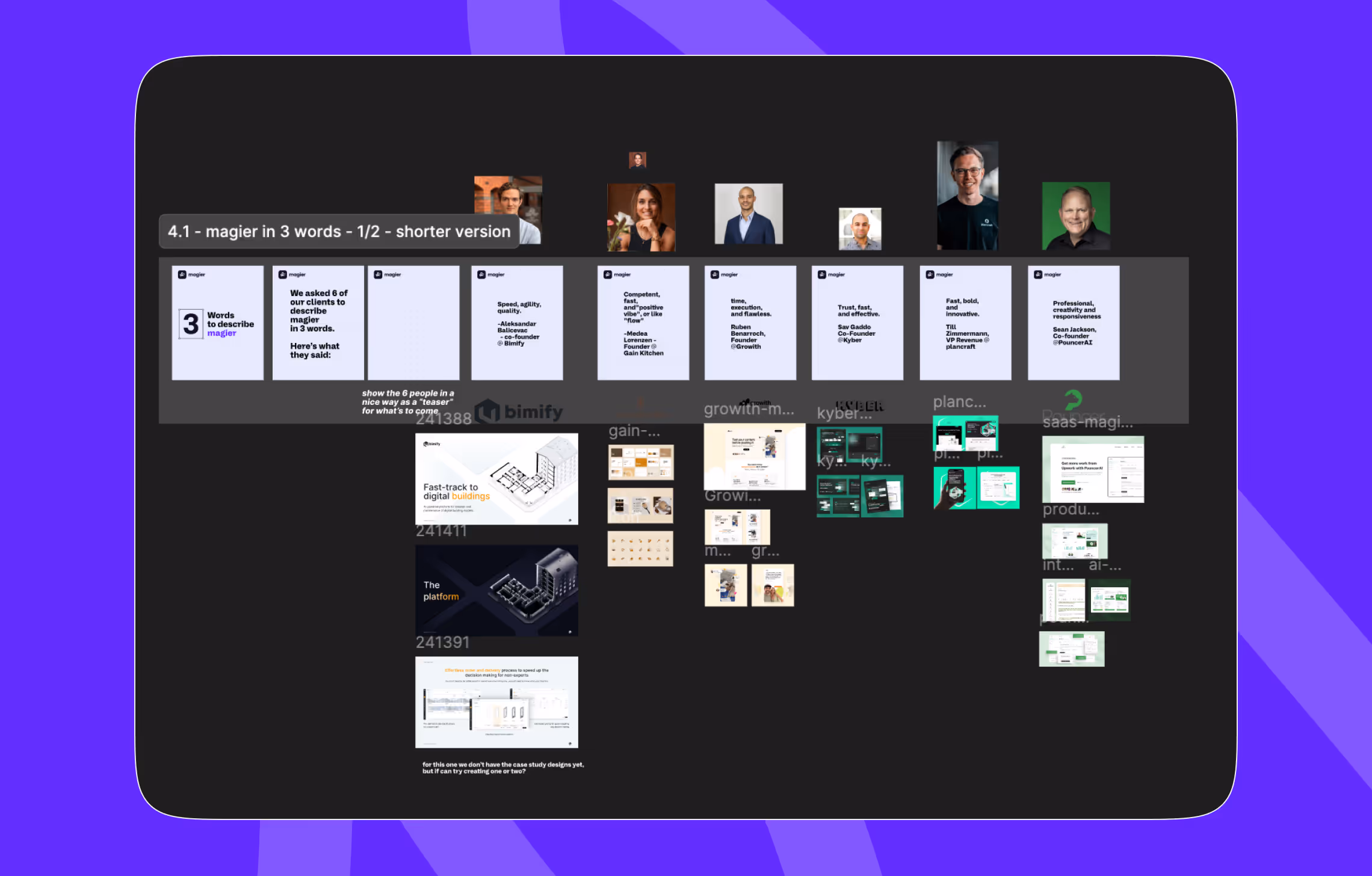The width and height of the screenshot is (1372, 876).
Task: Select the dark 'The platform' image
Action: pyautogui.click(x=496, y=590)
